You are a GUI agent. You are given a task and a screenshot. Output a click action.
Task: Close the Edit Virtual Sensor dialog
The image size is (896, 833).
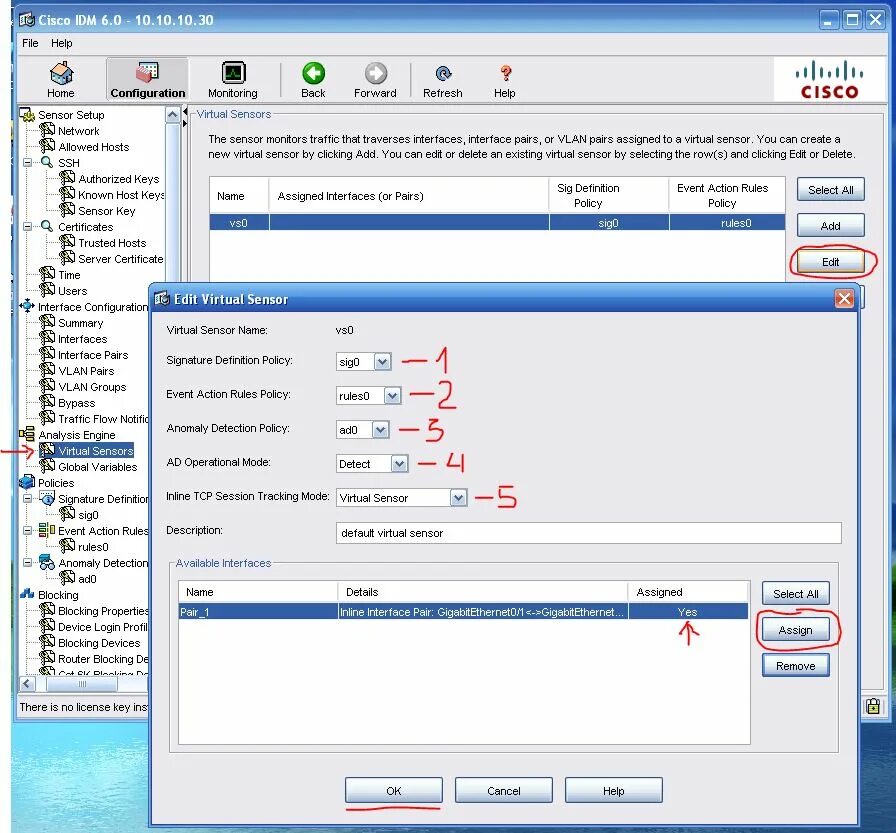[x=844, y=298]
